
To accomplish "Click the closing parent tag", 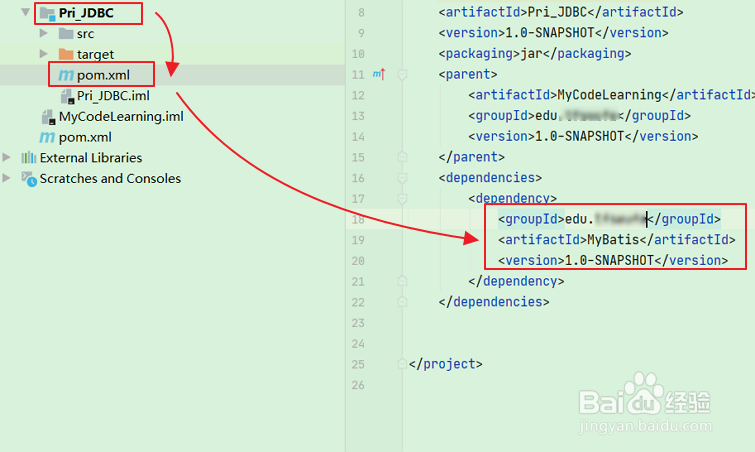I will coord(471,157).
